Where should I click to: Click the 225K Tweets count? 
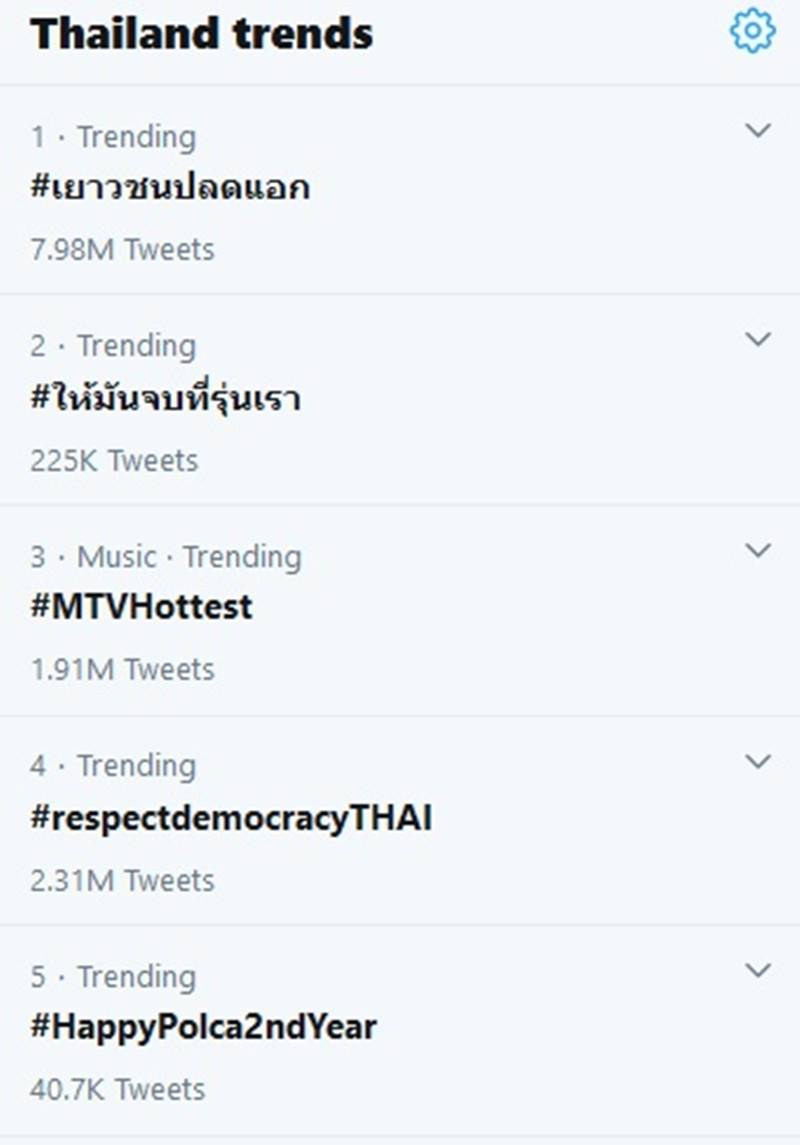pos(114,461)
